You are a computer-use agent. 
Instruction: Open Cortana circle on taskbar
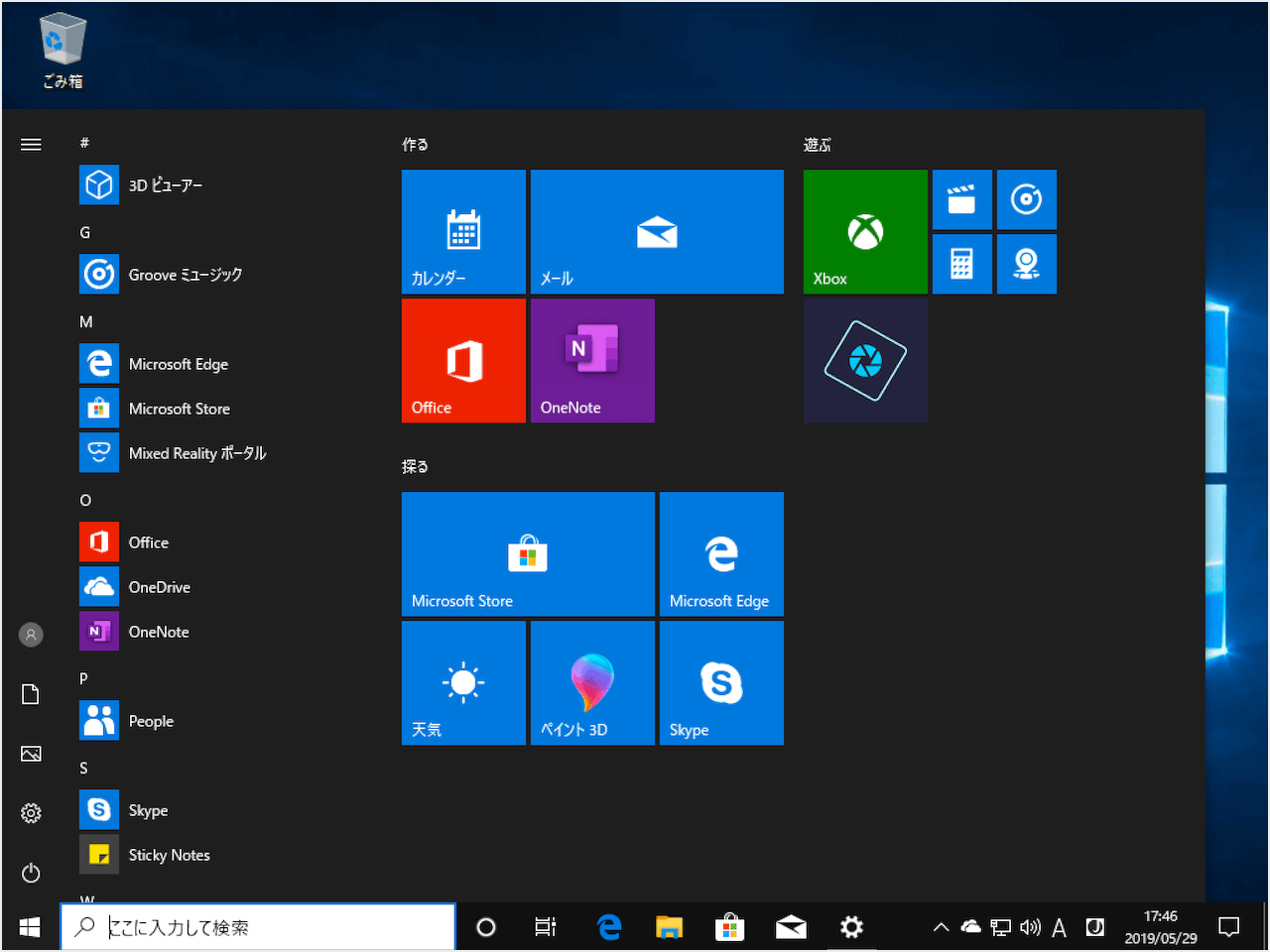(x=486, y=927)
